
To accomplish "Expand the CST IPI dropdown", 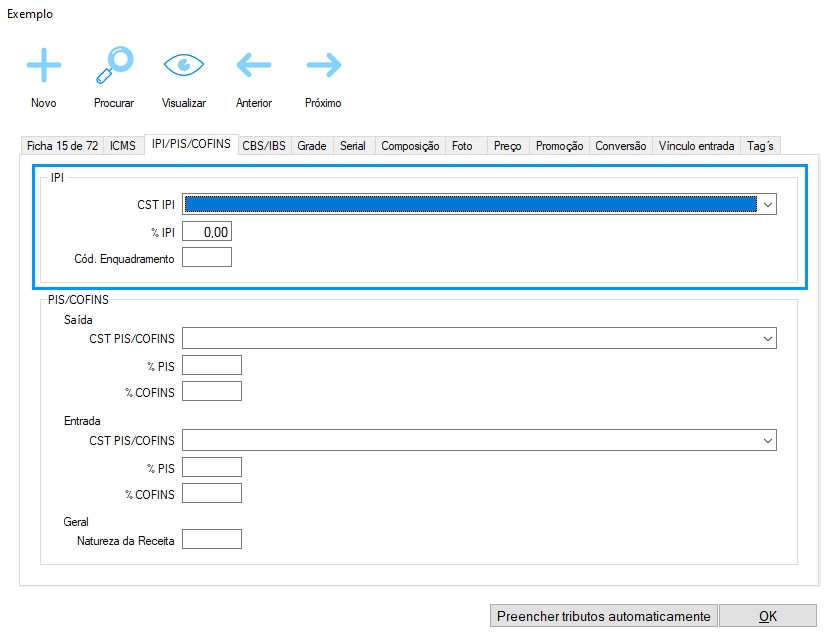I will pos(767,204).
